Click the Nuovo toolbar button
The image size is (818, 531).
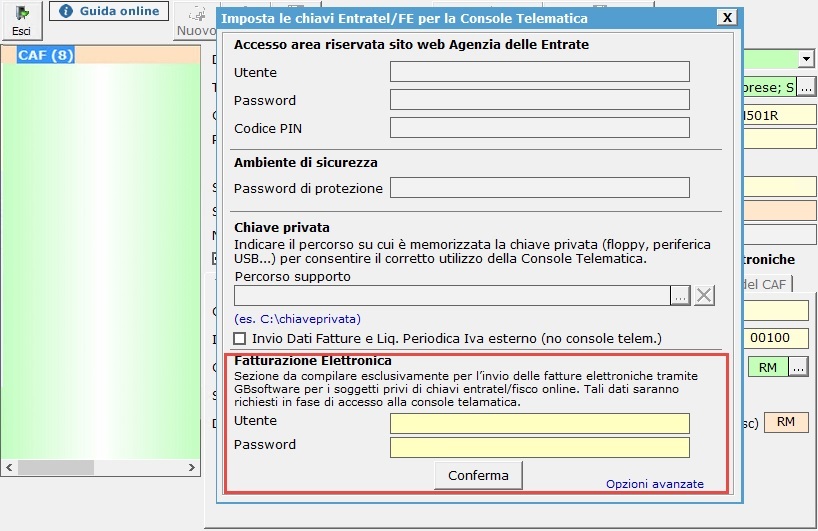[x=196, y=21]
